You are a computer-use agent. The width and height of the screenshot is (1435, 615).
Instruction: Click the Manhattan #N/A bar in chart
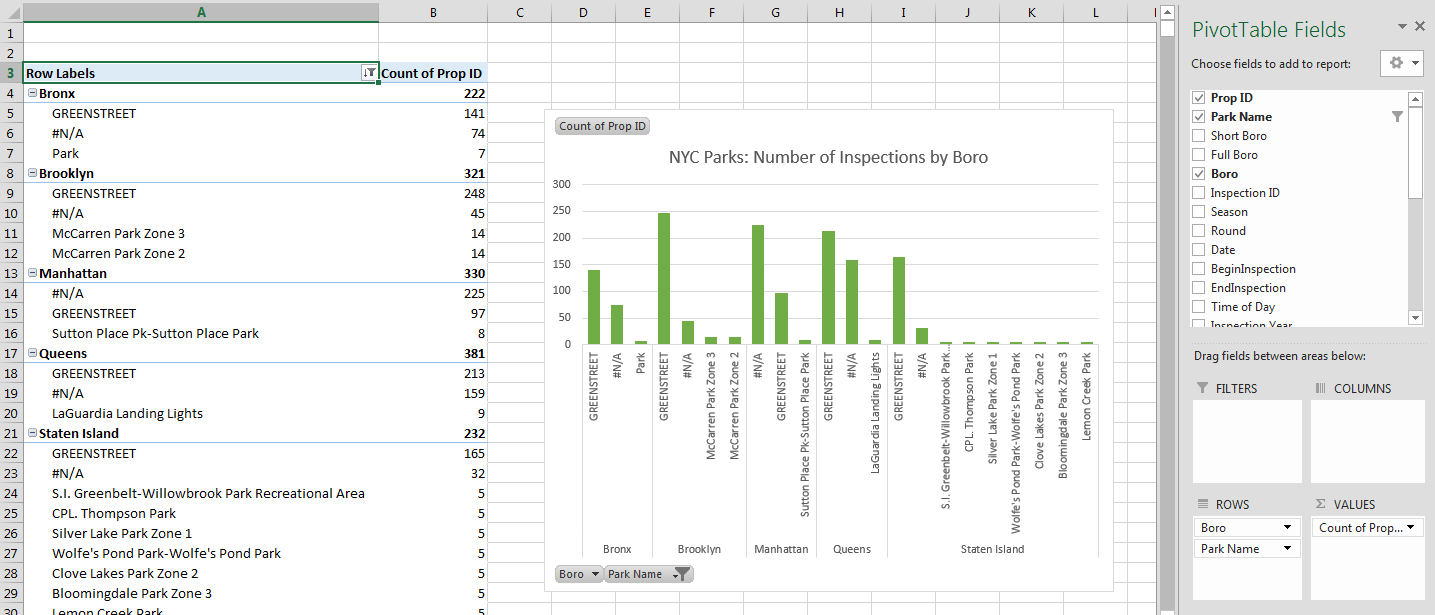(758, 284)
